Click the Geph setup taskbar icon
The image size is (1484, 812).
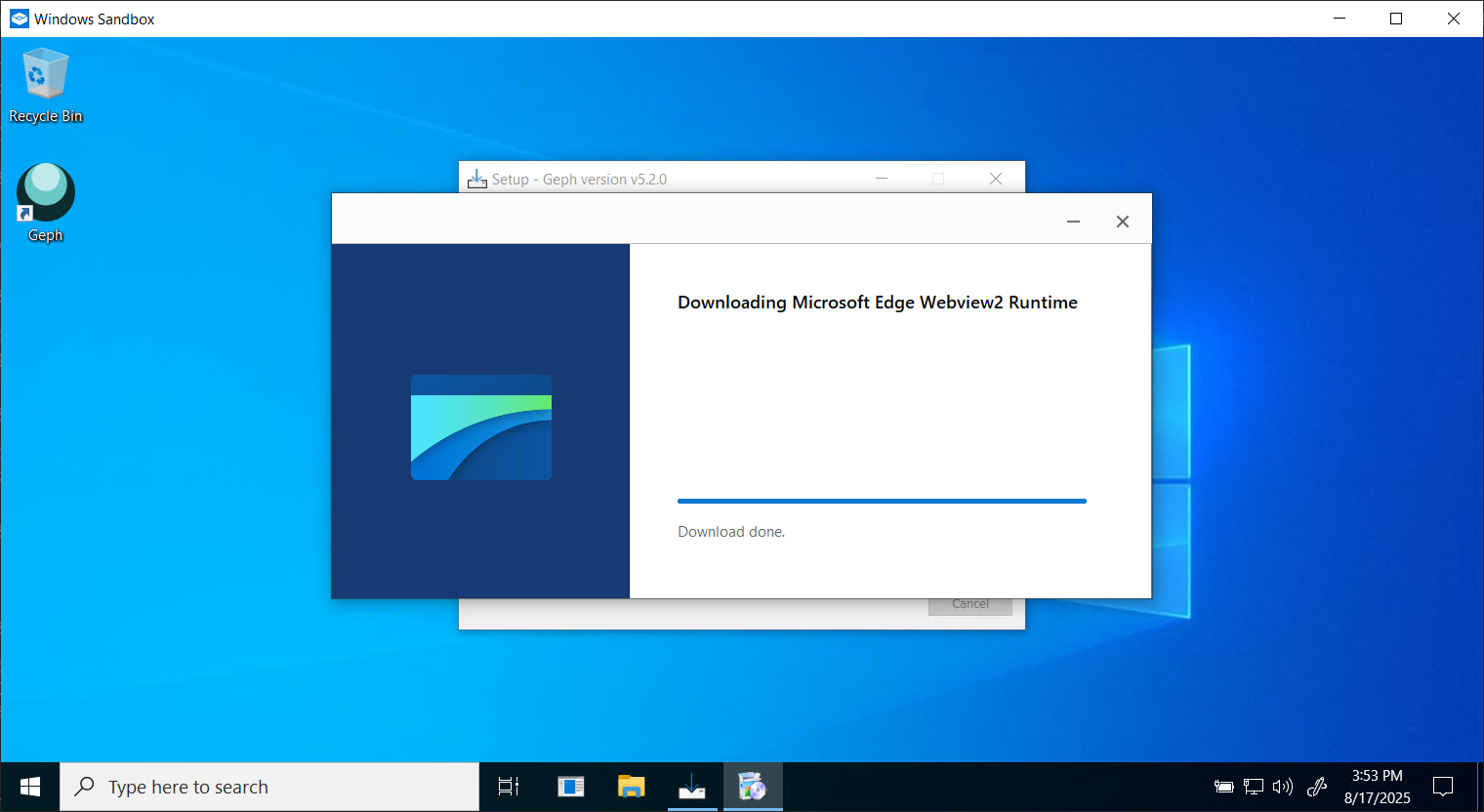pos(691,787)
